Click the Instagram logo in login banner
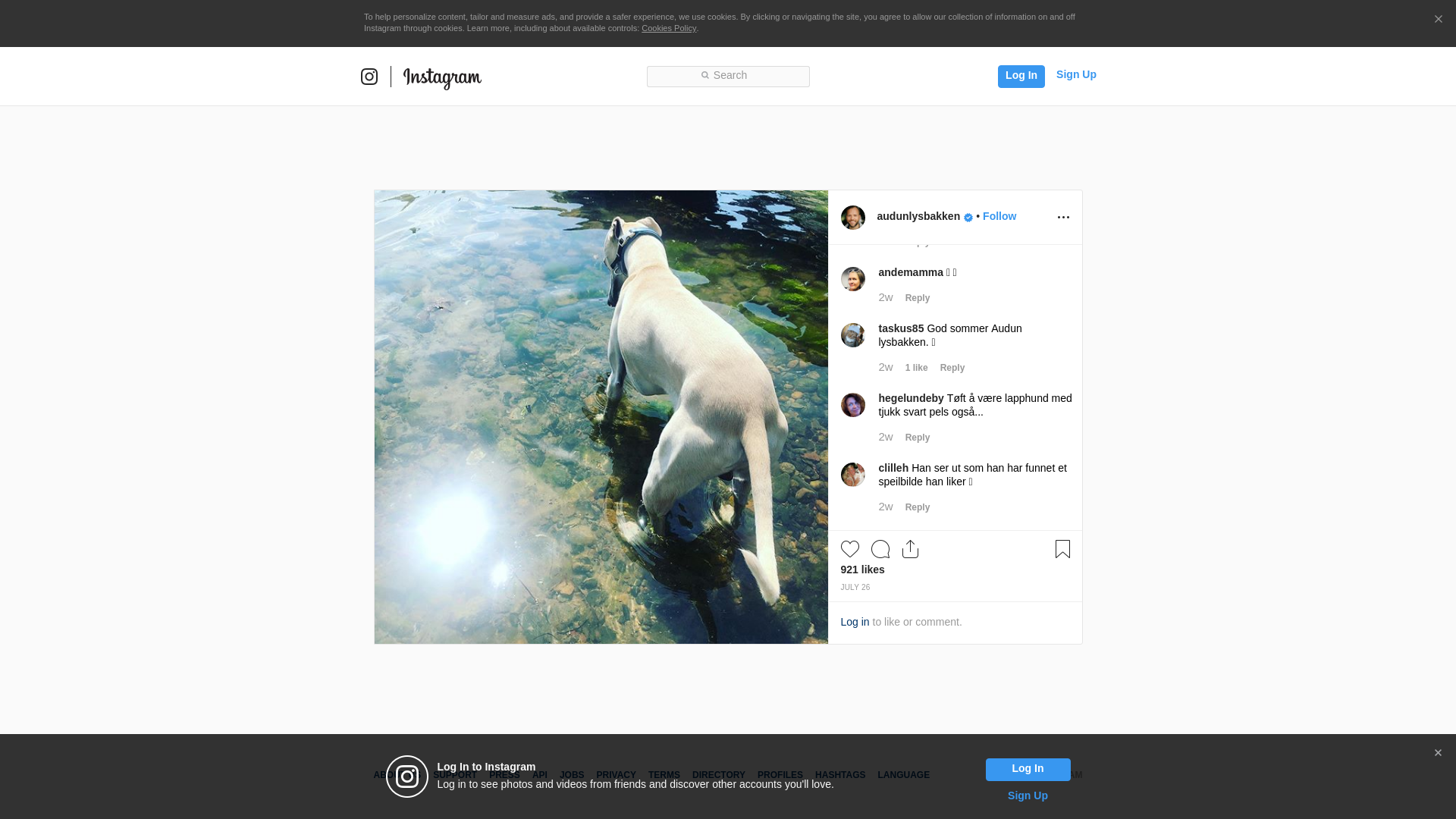Image resolution: width=1456 pixels, height=819 pixels. (407, 777)
